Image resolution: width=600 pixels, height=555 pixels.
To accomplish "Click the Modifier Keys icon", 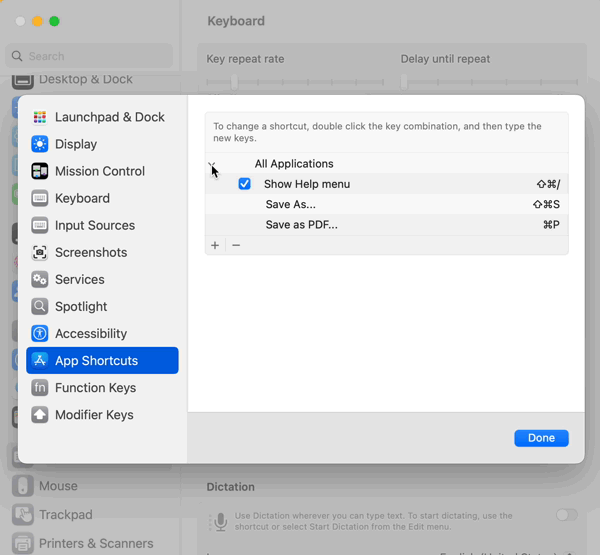I will click(40, 414).
